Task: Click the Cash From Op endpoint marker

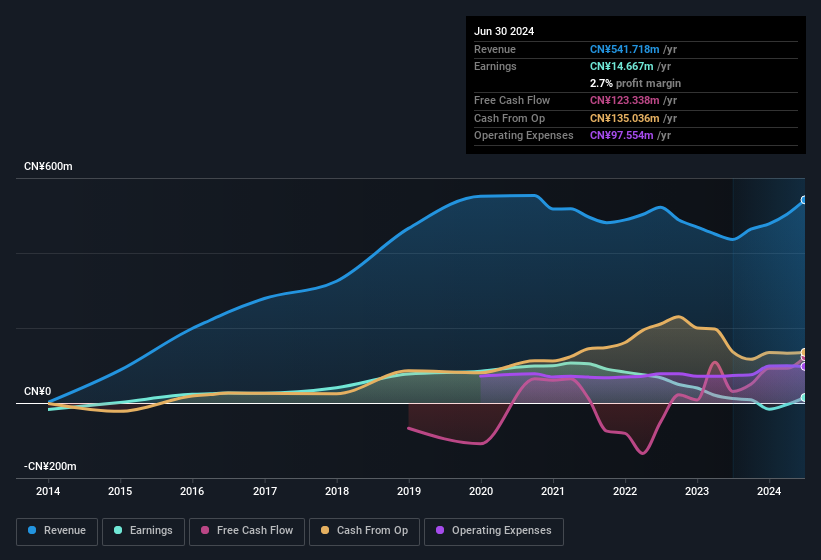Action: (804, 353)
